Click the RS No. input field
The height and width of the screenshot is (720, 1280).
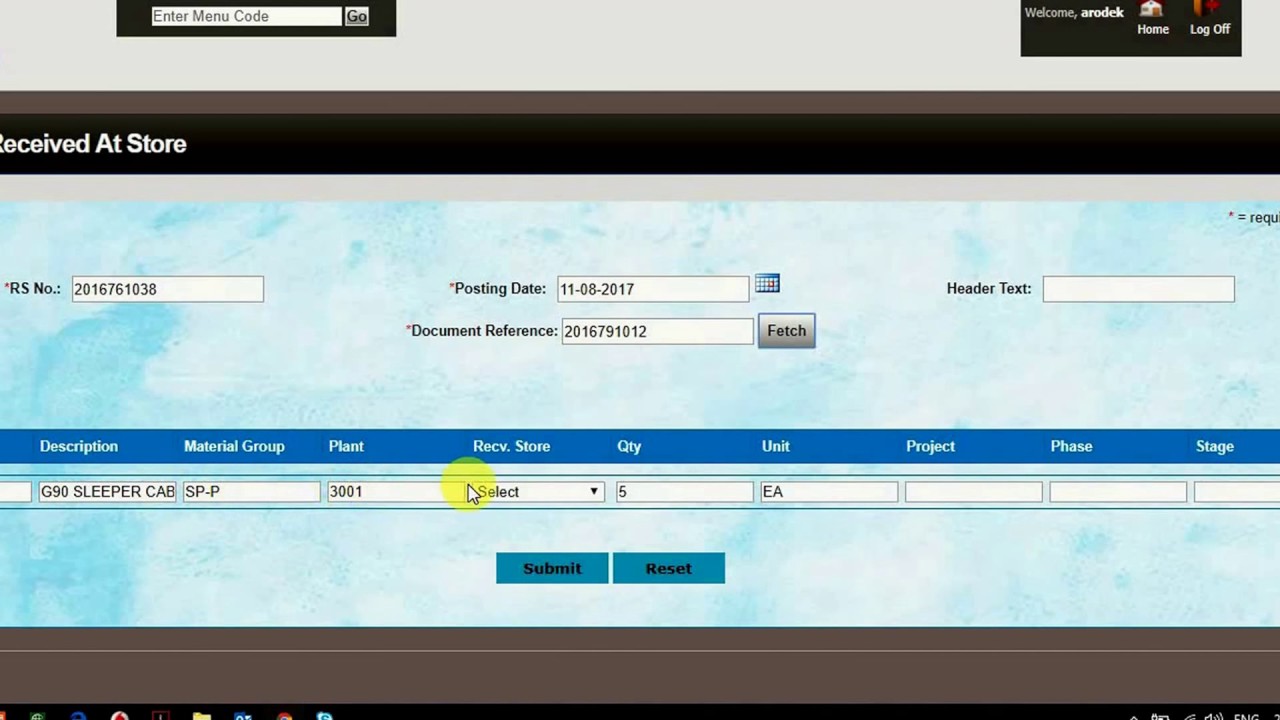click(167, 289)
